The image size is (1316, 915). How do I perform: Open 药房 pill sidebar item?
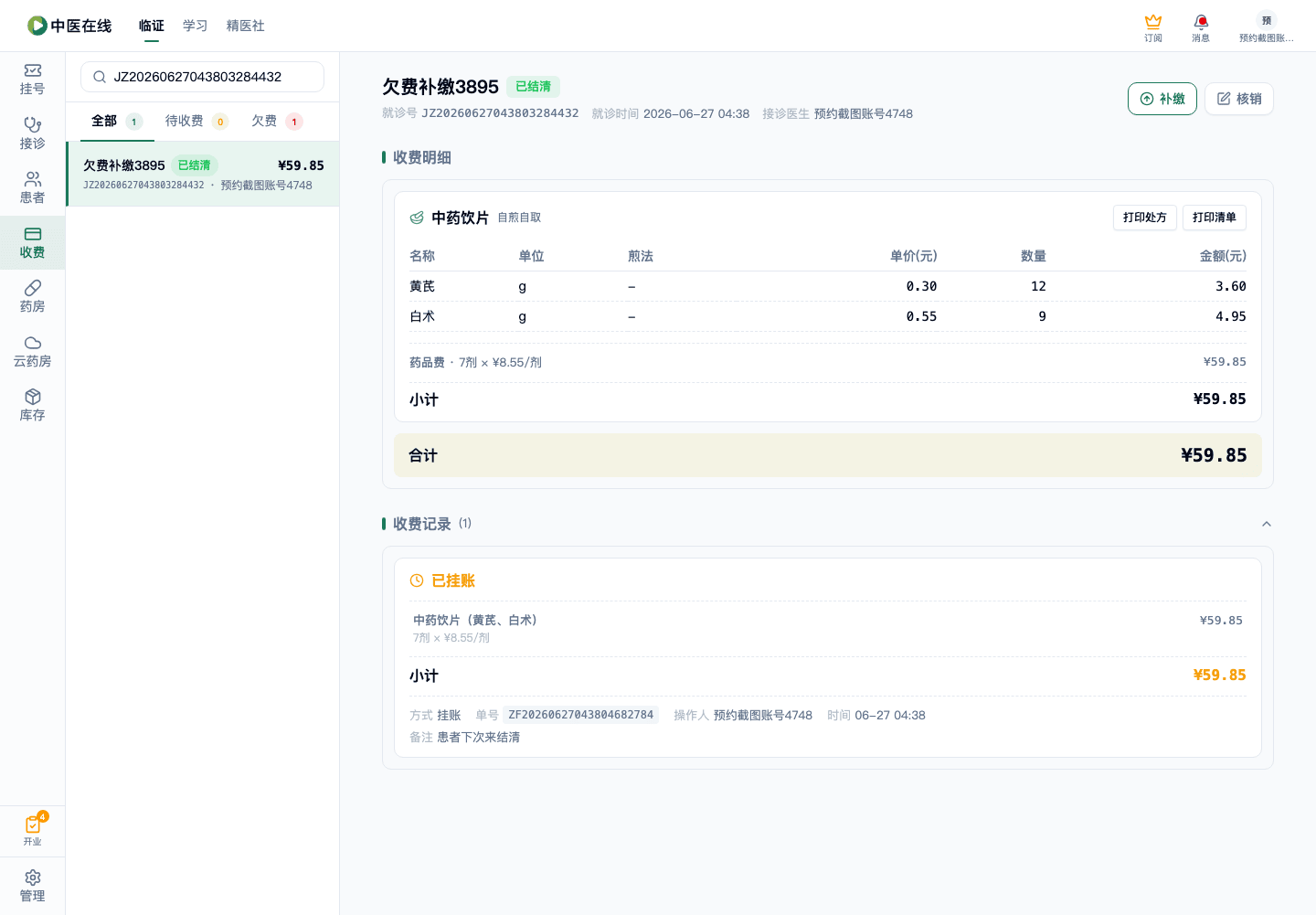click(x=32, y=297)
